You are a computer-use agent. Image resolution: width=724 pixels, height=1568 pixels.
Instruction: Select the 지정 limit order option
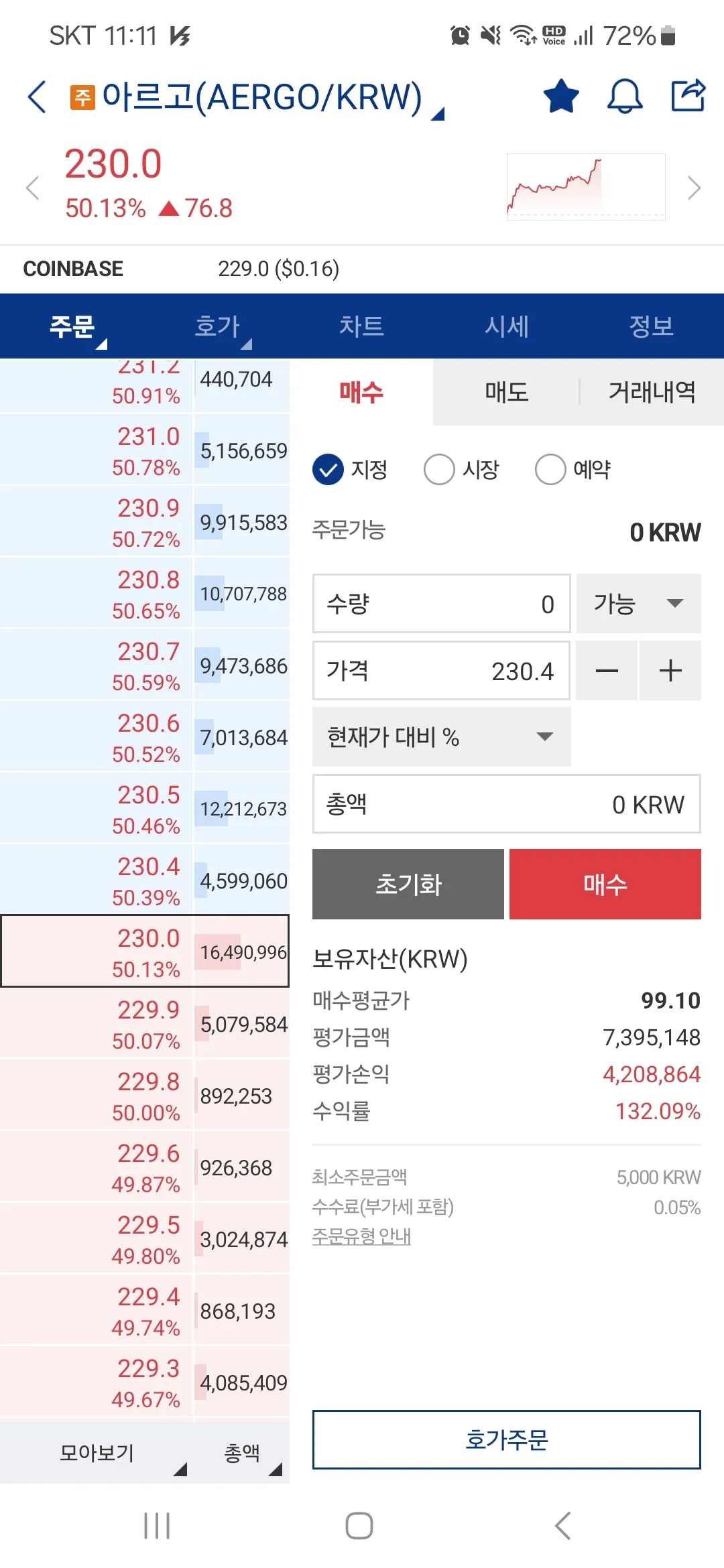(350, 469)
